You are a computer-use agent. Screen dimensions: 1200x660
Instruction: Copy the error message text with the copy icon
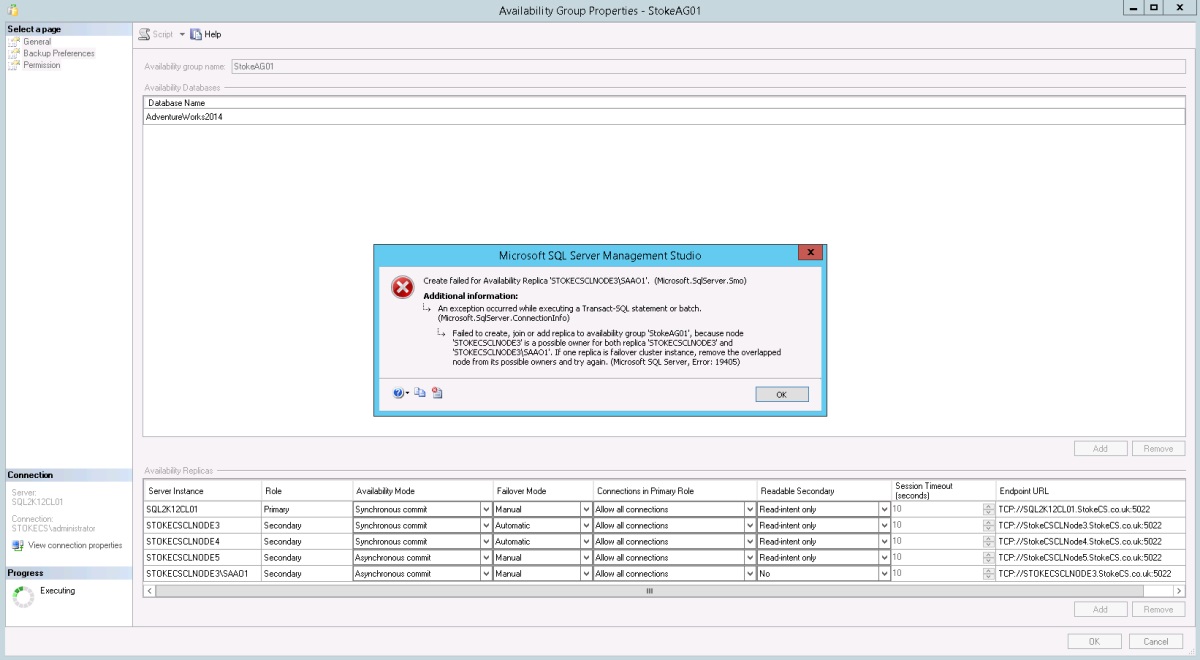click(420, 393)
